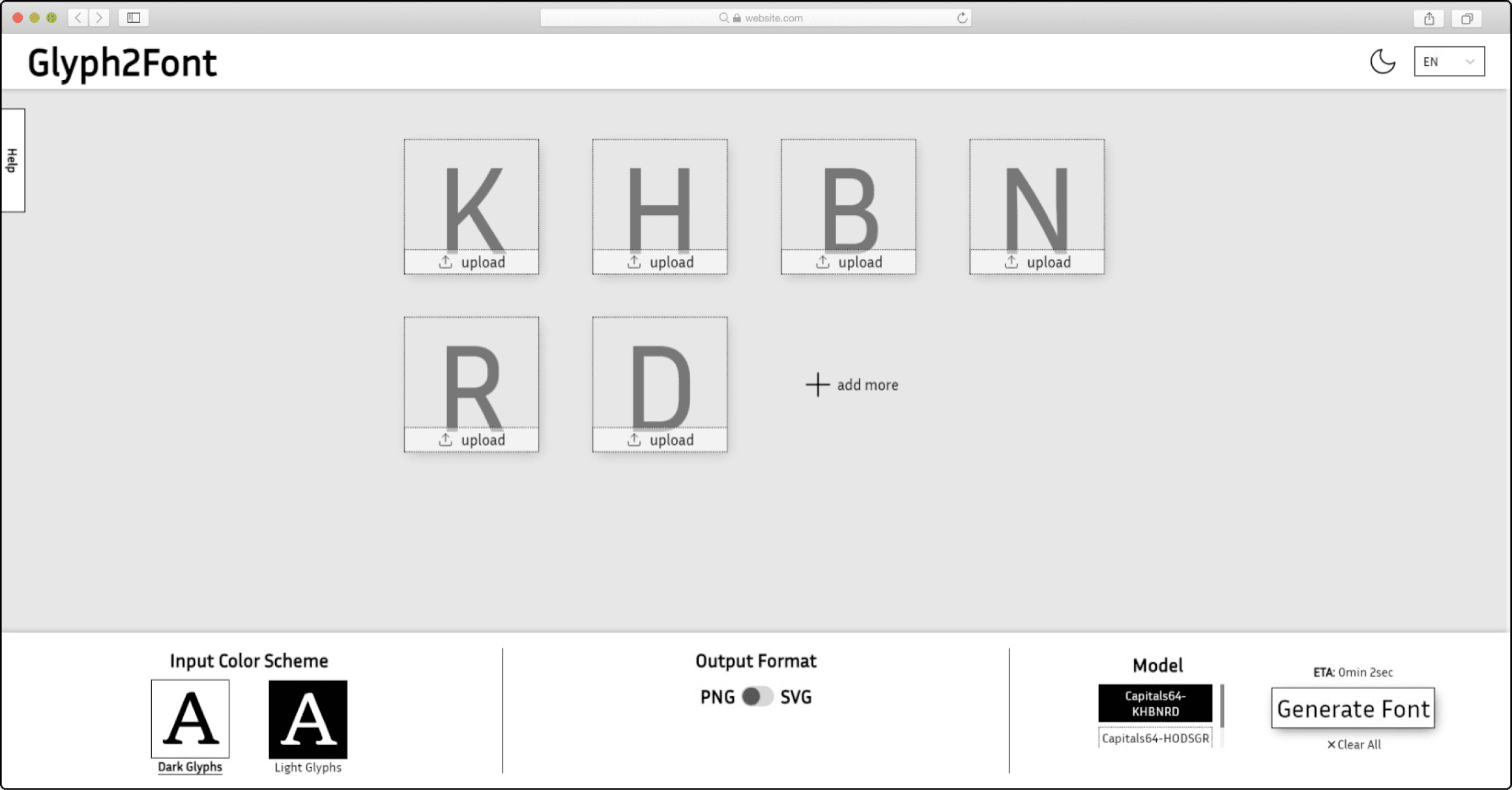
Task: Toggle PNG to SVG output format
Action: point(756,697)
